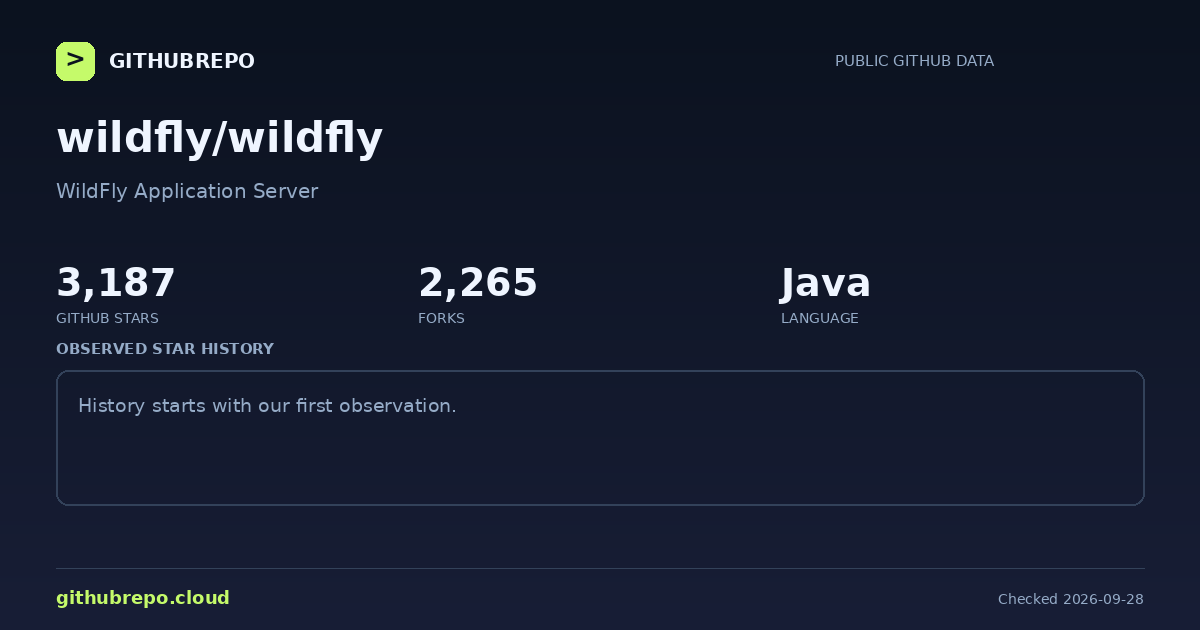Image resolution: width=1200 pixels, height=630 pixels.
Task: Click the FORKS label
Action: tap(441, 318)
